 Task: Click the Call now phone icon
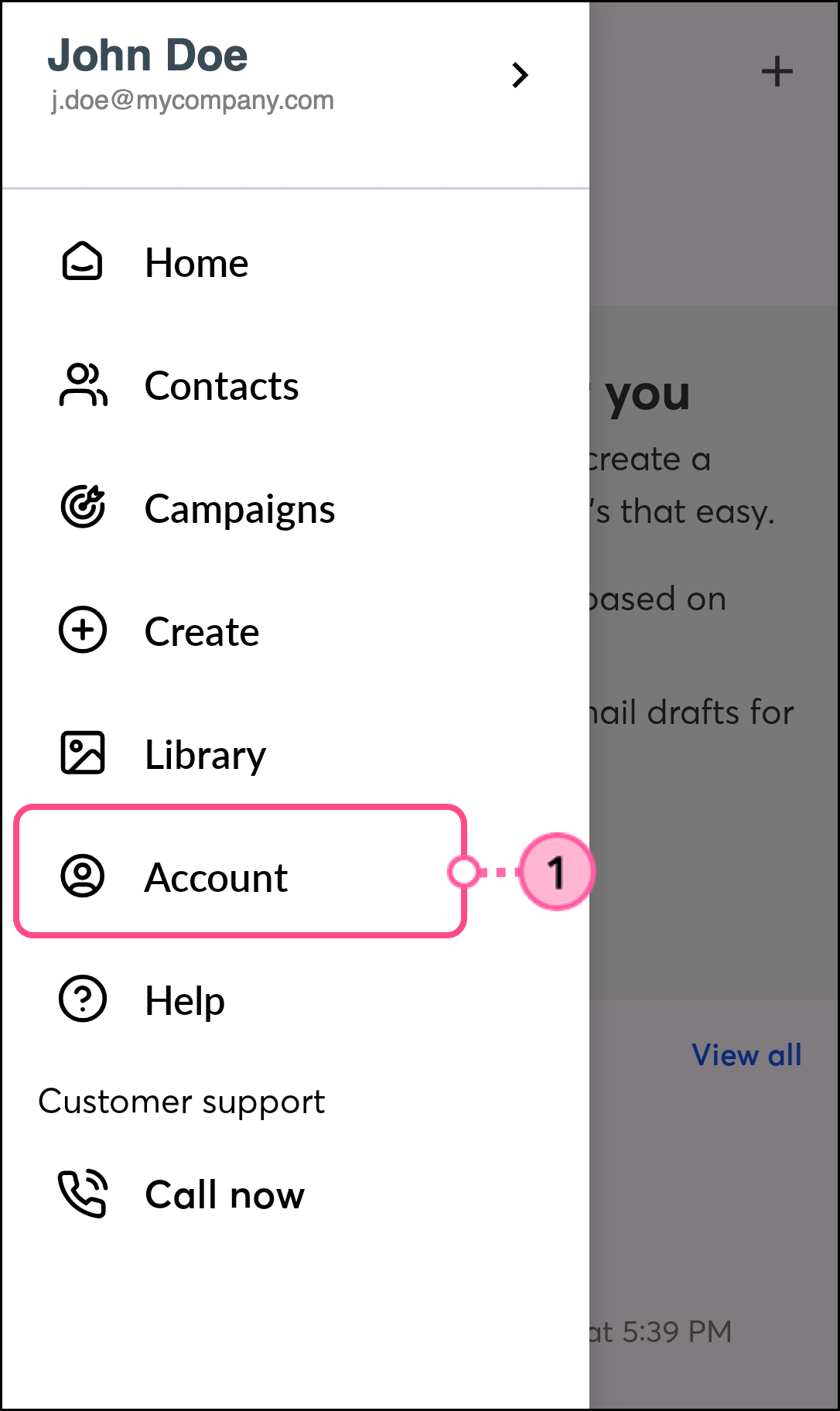[x=83, y=1193]
